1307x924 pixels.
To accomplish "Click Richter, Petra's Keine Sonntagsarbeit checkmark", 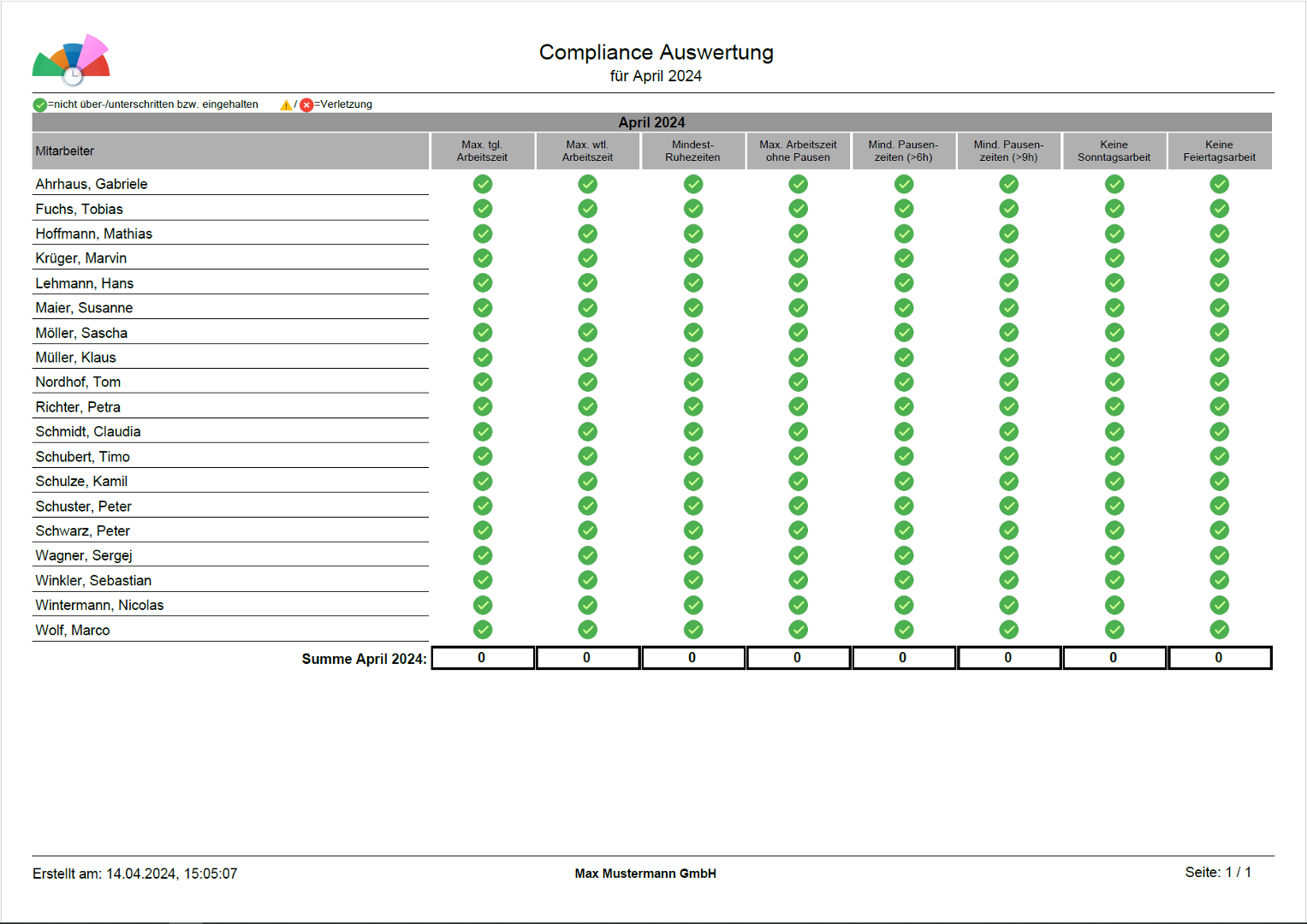I will pos(1114,406).
